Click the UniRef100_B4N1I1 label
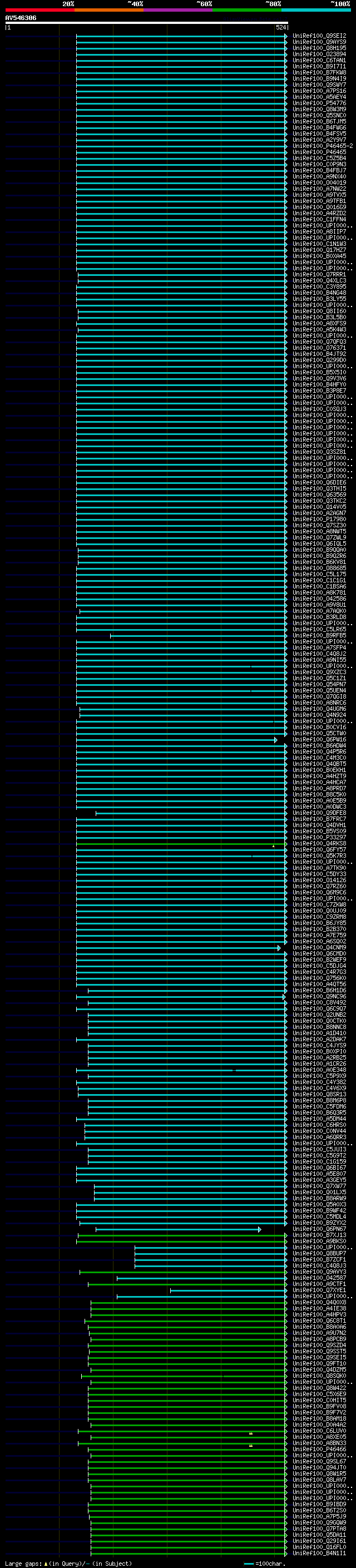This screenshot has width=356, height=1568. pyautogui.click(x=319, y=1554)
